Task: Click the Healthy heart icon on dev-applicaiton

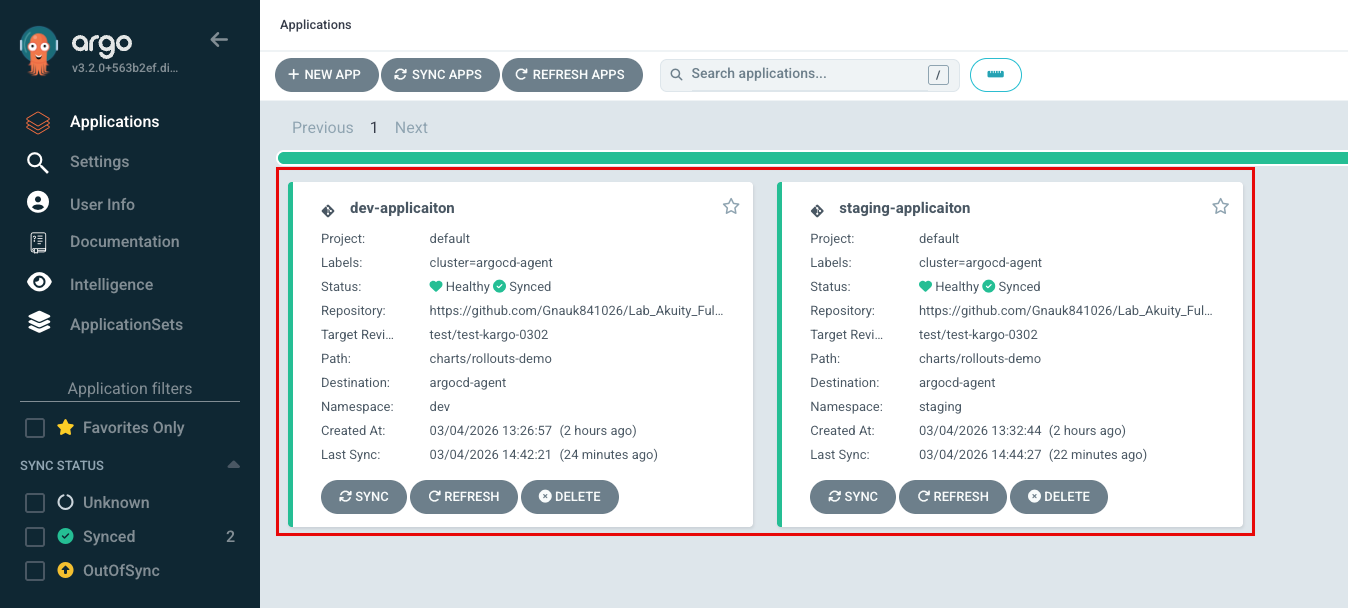Action: [x=436, y=286]
